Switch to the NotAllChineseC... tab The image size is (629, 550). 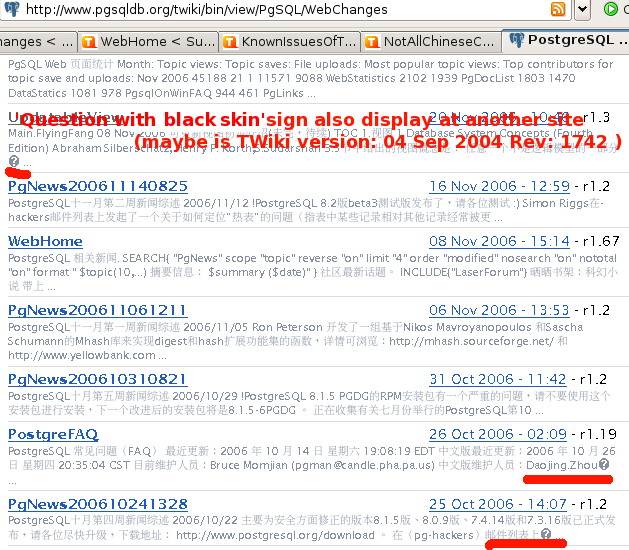tap(431, 42)
